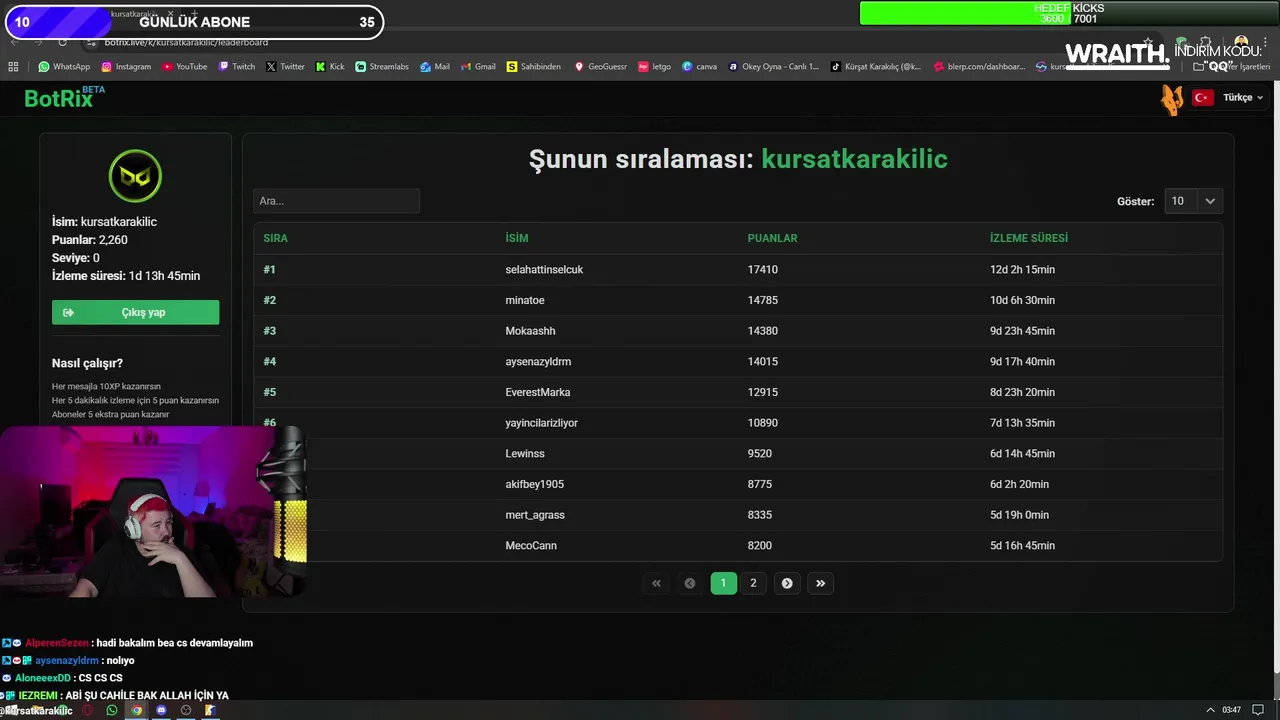Viewport: 1280px width, 720px height.
Task: Reload the page with the refresh icon
Action: pyautogui.click(x=62, y=42)
